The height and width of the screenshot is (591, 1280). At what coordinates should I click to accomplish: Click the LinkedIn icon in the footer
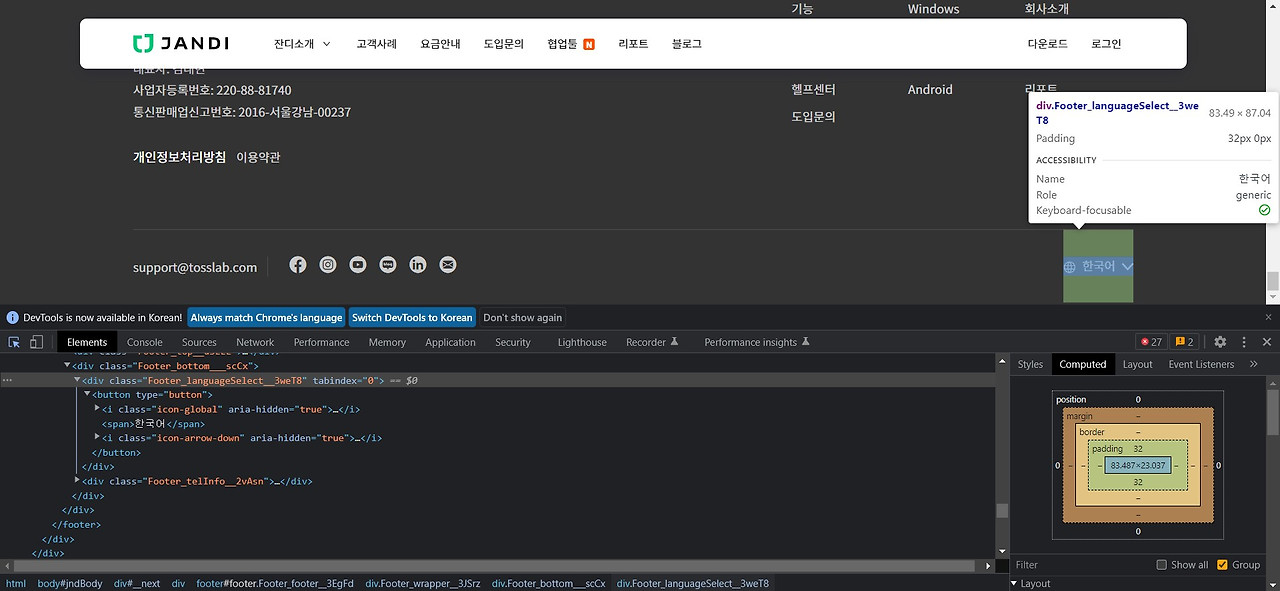[418, 265]
